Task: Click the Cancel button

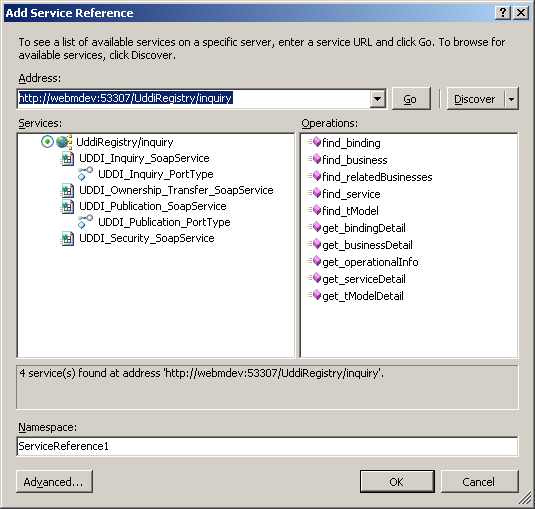Action: pyautogui.click(x=479, y=481)
